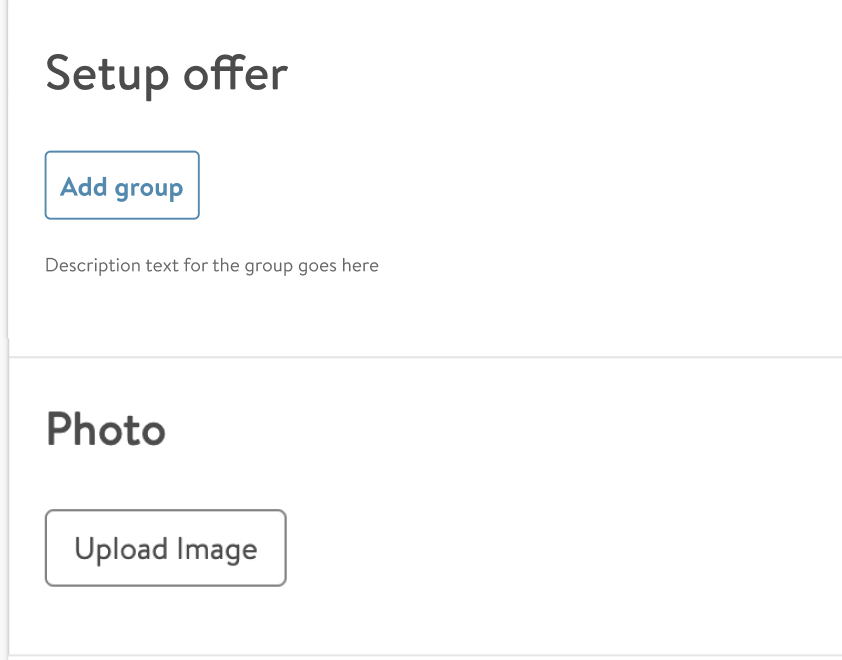842x660 pixels.
Task: Select the Photo section heading
Action: [105, 430]
